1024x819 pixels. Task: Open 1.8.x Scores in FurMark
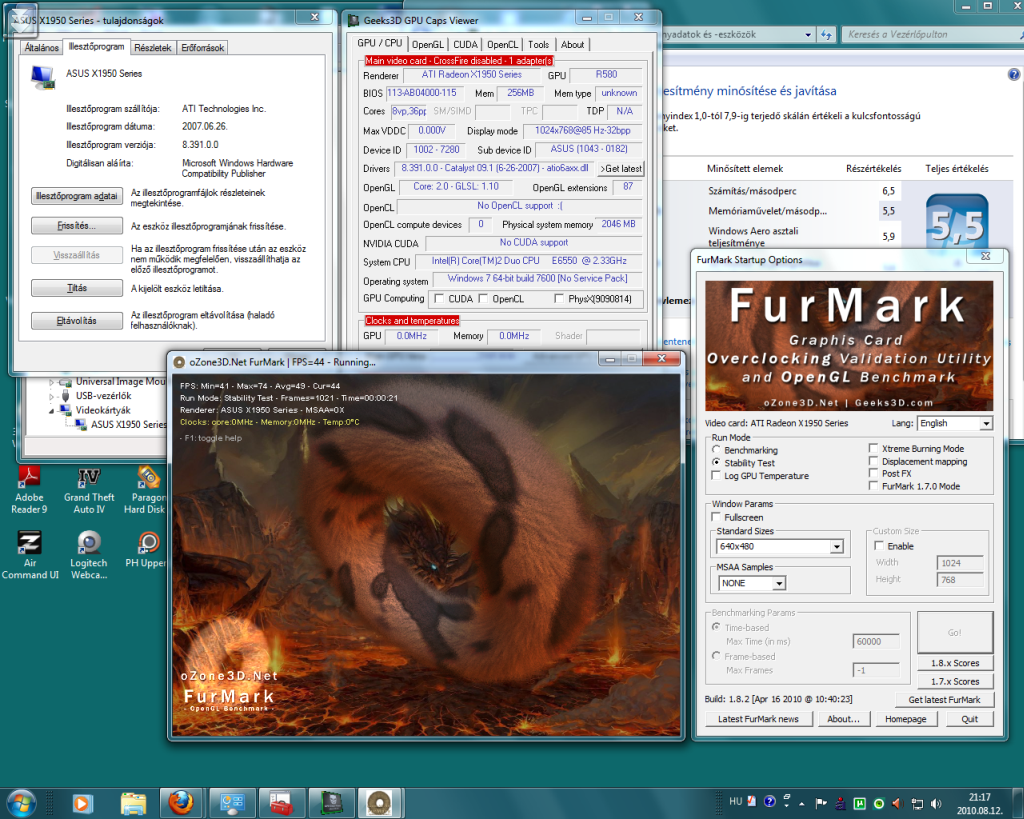coord(955,663)
